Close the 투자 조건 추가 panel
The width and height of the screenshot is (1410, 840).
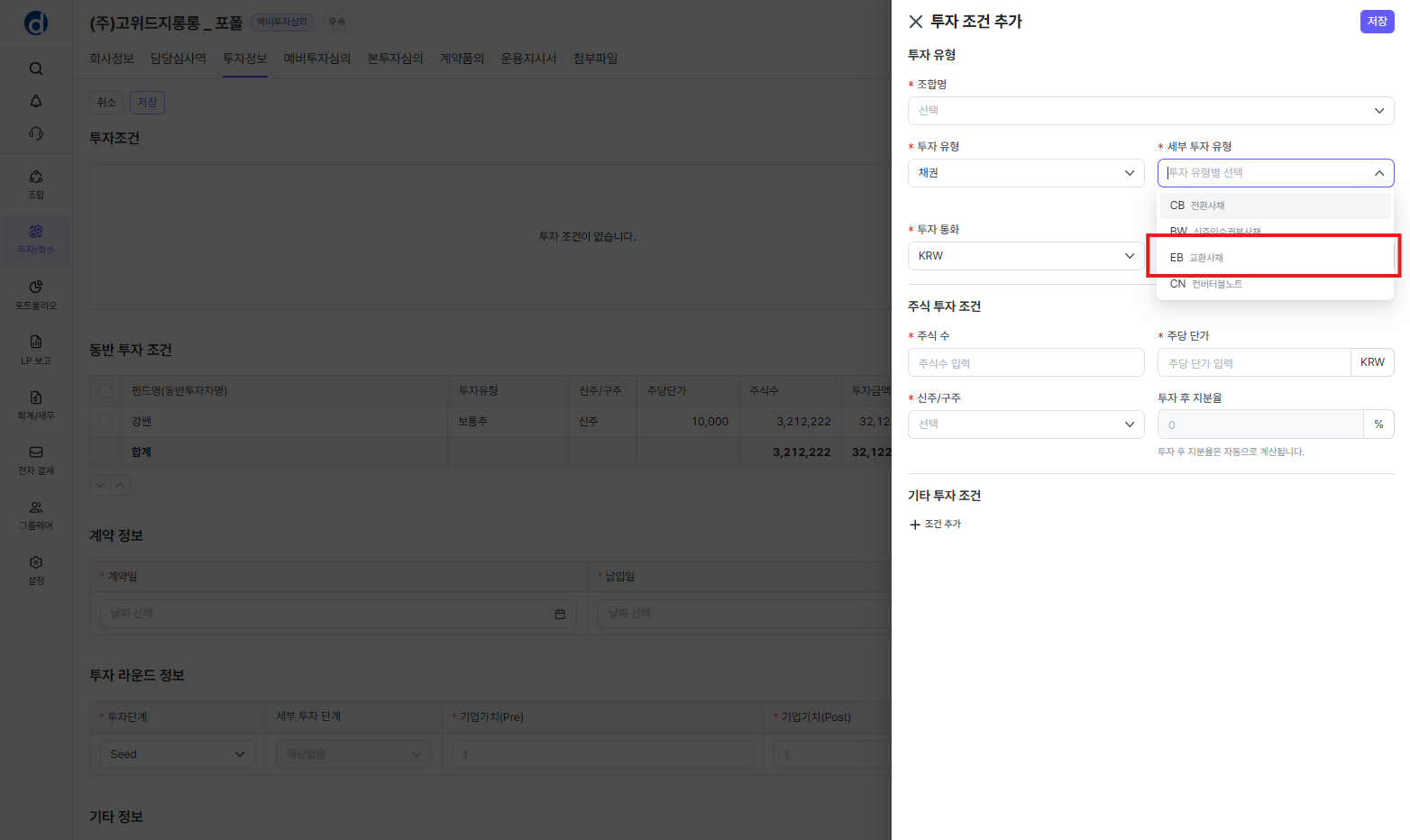(x=916, y=22)
